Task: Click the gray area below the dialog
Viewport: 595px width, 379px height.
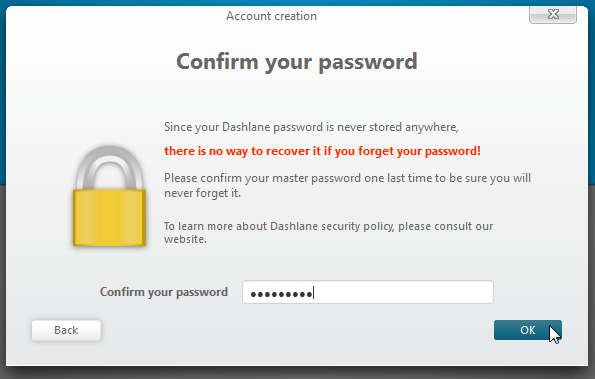Action: (x=298, y=374)
